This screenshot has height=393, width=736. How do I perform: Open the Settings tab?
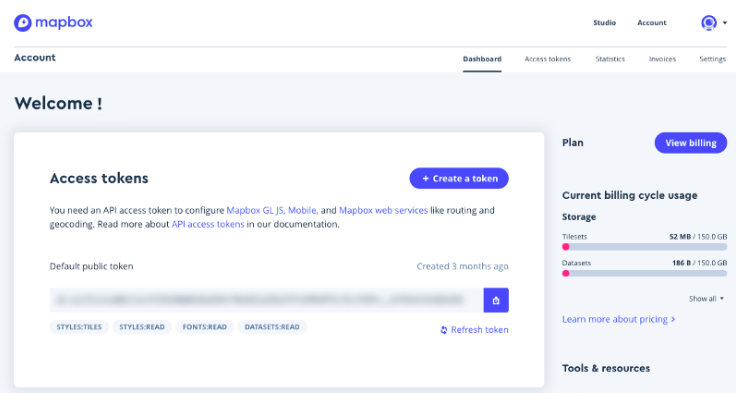pyautogui.click(x=712, y=59)
